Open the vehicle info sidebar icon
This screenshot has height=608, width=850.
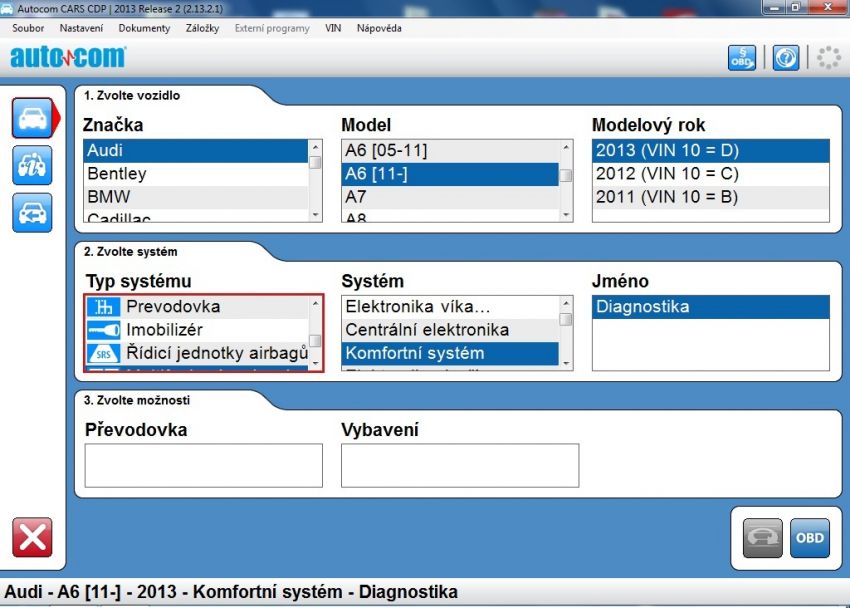point(33,165)
